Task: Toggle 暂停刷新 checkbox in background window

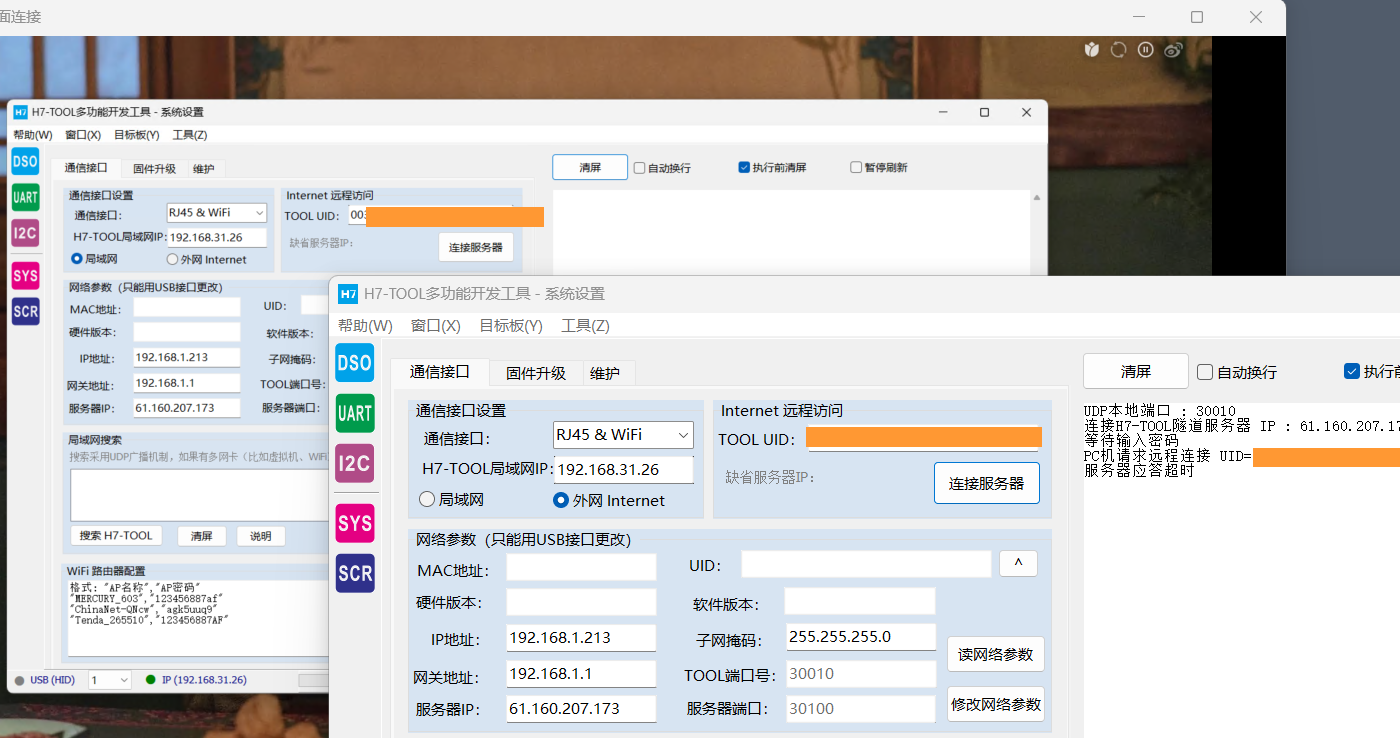Action: click(856, 168)
